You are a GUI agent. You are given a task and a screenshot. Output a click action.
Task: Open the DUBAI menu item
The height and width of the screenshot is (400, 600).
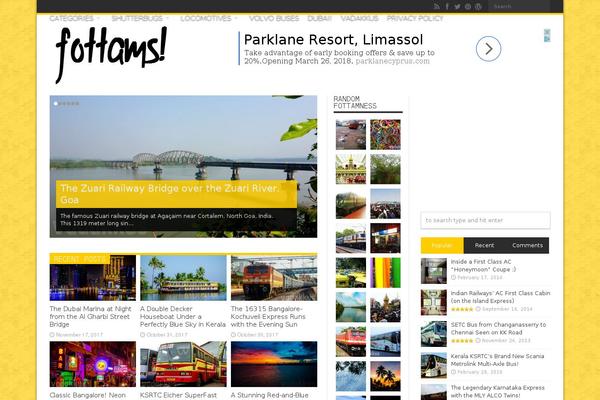coord(320,18)
